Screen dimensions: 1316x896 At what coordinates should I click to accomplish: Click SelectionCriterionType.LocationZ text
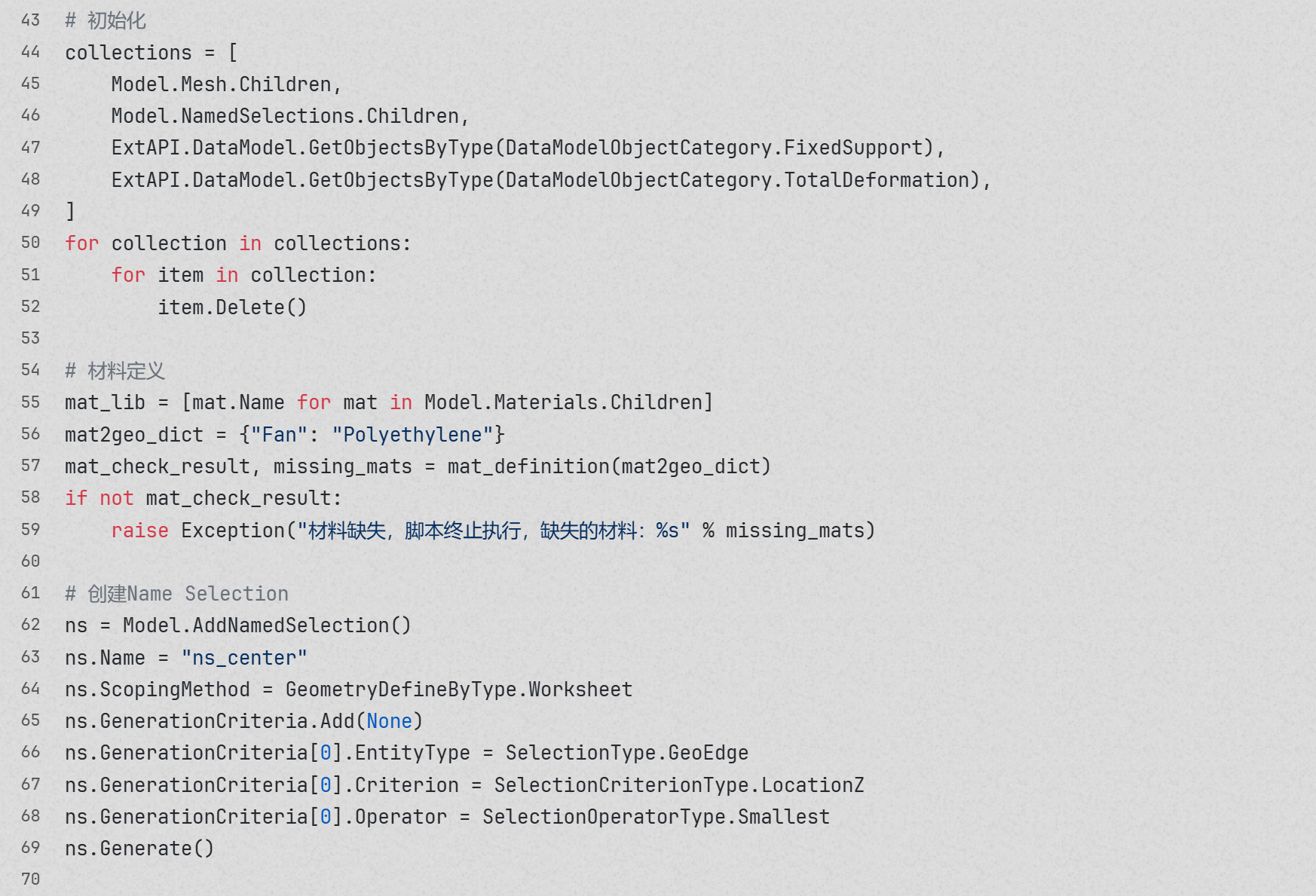point(678,785)
